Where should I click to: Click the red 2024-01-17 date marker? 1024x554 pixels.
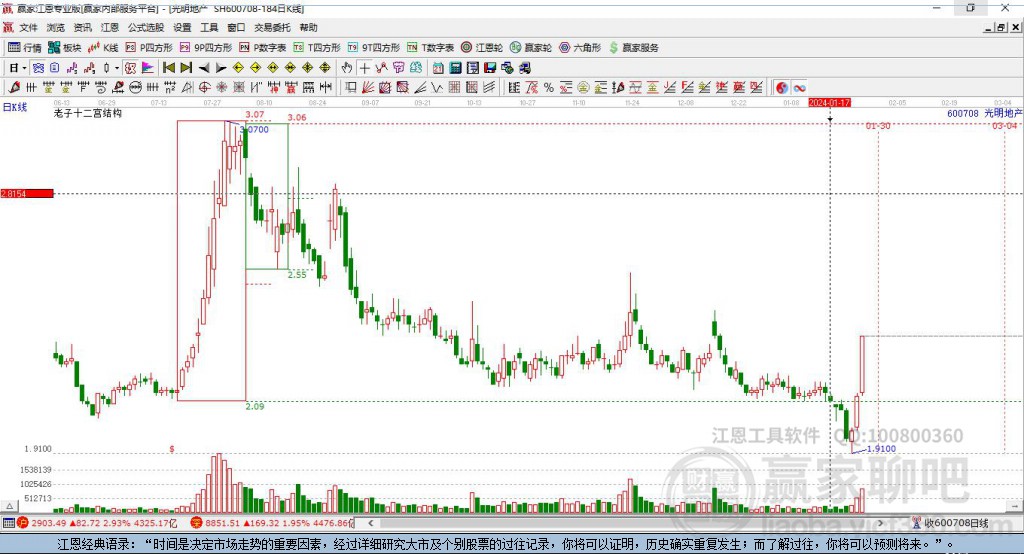click(x=829, y=103)
